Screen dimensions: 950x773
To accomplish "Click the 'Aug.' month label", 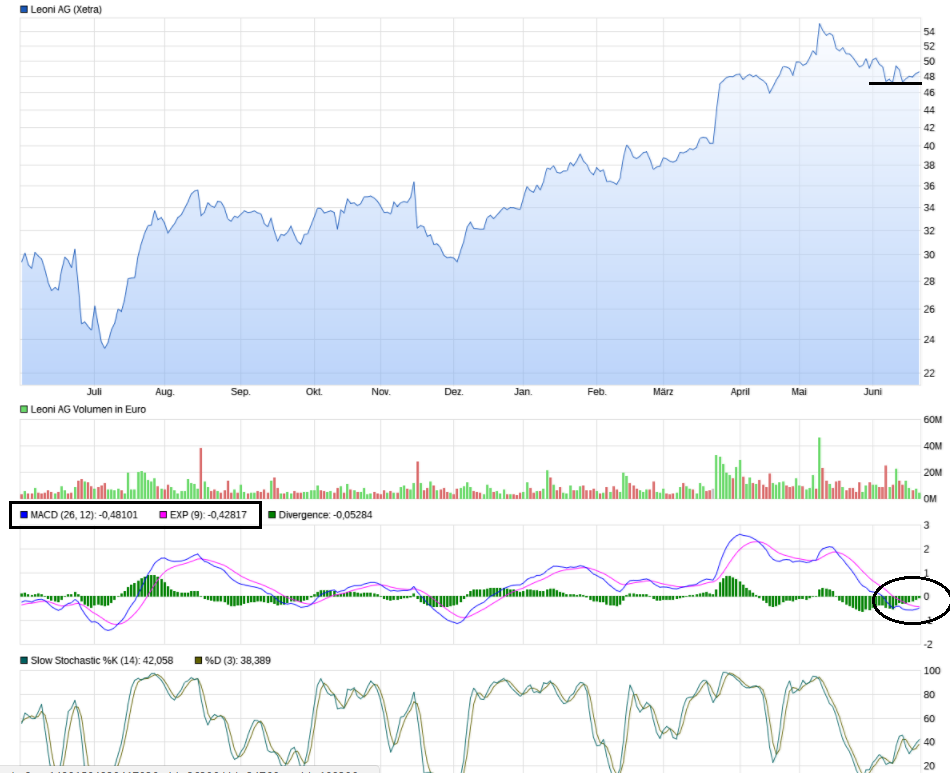I will click(165, 392).
